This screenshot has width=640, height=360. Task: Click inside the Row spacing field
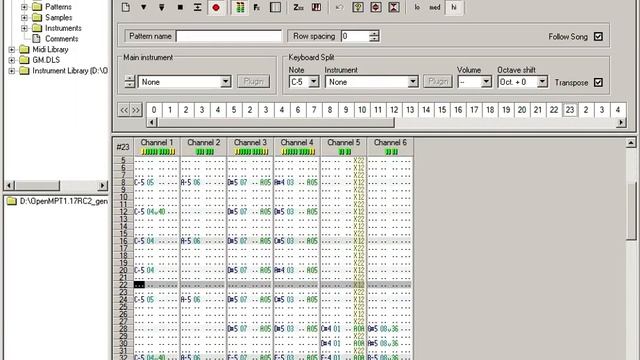tap(354, 36)
